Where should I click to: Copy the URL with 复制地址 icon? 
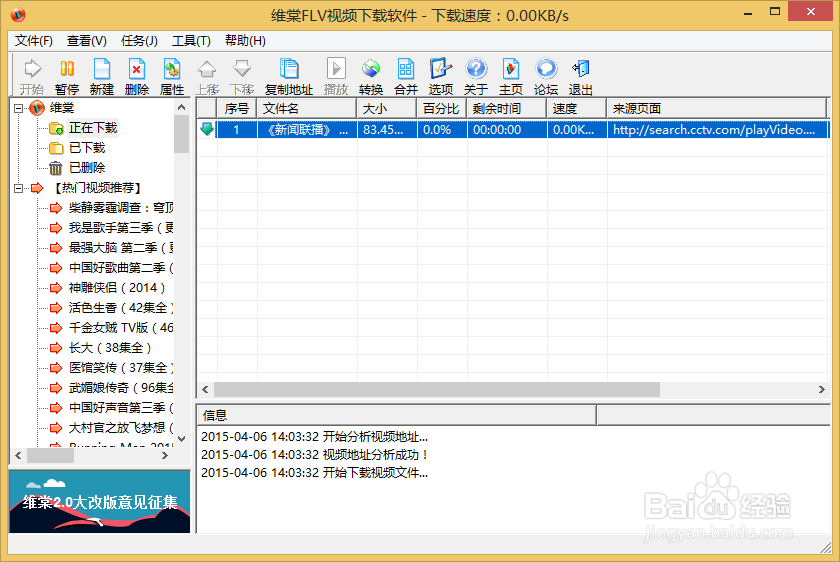click(x=289, y=76)
